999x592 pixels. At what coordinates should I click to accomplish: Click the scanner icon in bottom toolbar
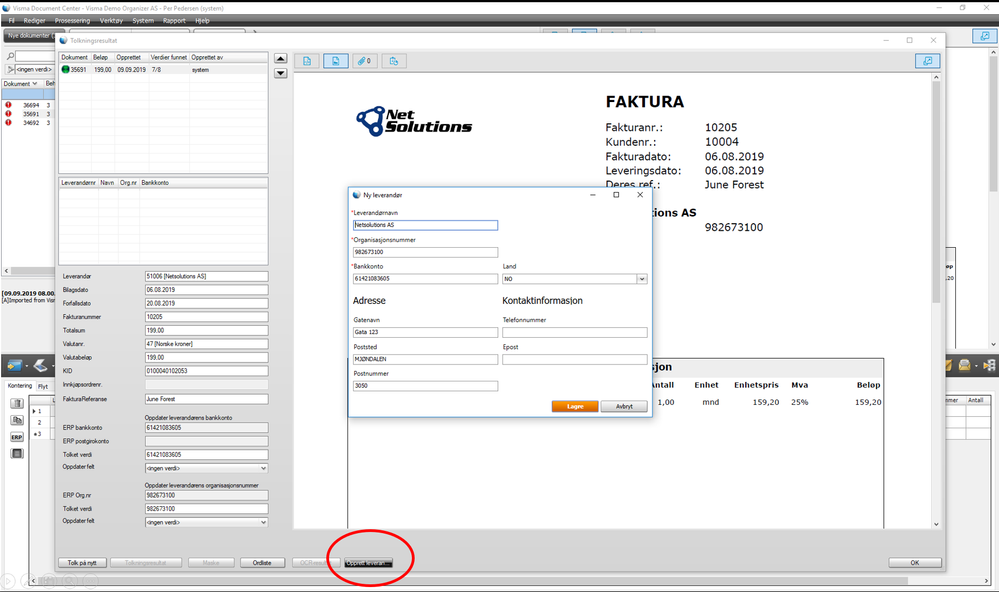[x=41, y=366]
